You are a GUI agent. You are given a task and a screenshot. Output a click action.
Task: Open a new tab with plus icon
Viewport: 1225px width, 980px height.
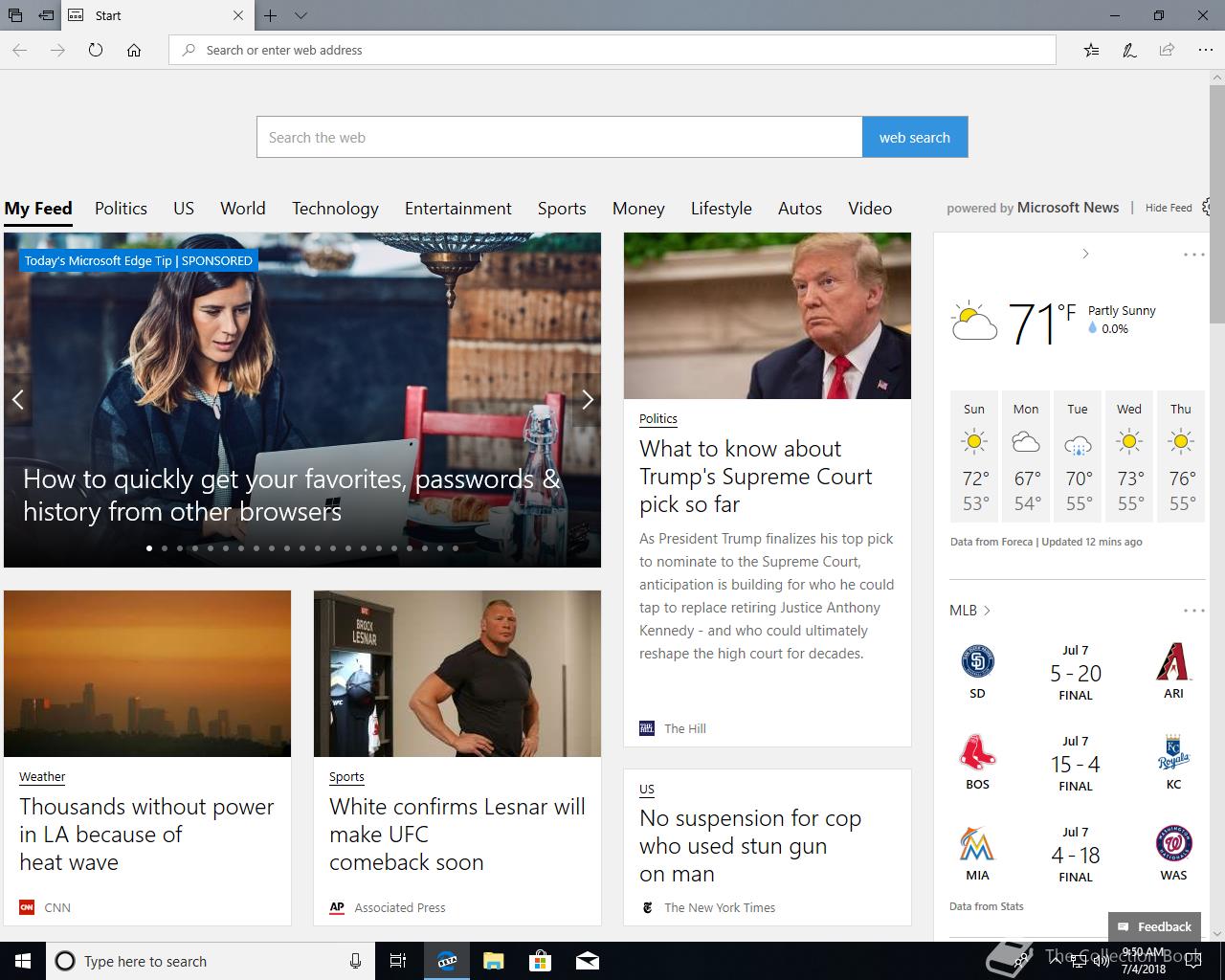pos(271,15)
